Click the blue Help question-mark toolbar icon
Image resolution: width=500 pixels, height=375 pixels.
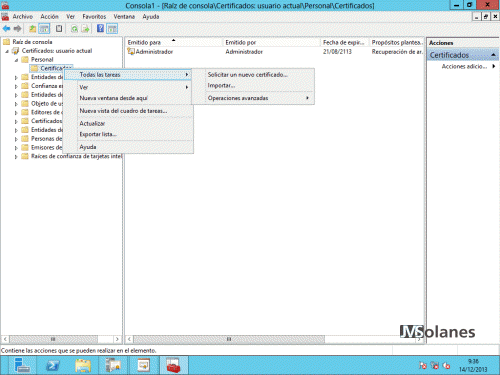[100, 29]
